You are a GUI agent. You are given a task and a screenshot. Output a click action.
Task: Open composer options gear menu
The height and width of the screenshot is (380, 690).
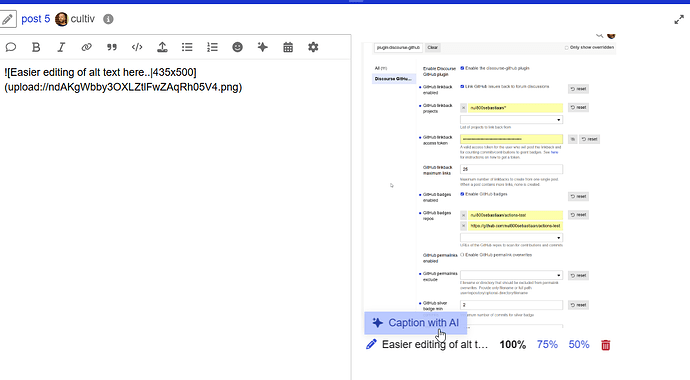pyautogui.click(x=313, y=47)
